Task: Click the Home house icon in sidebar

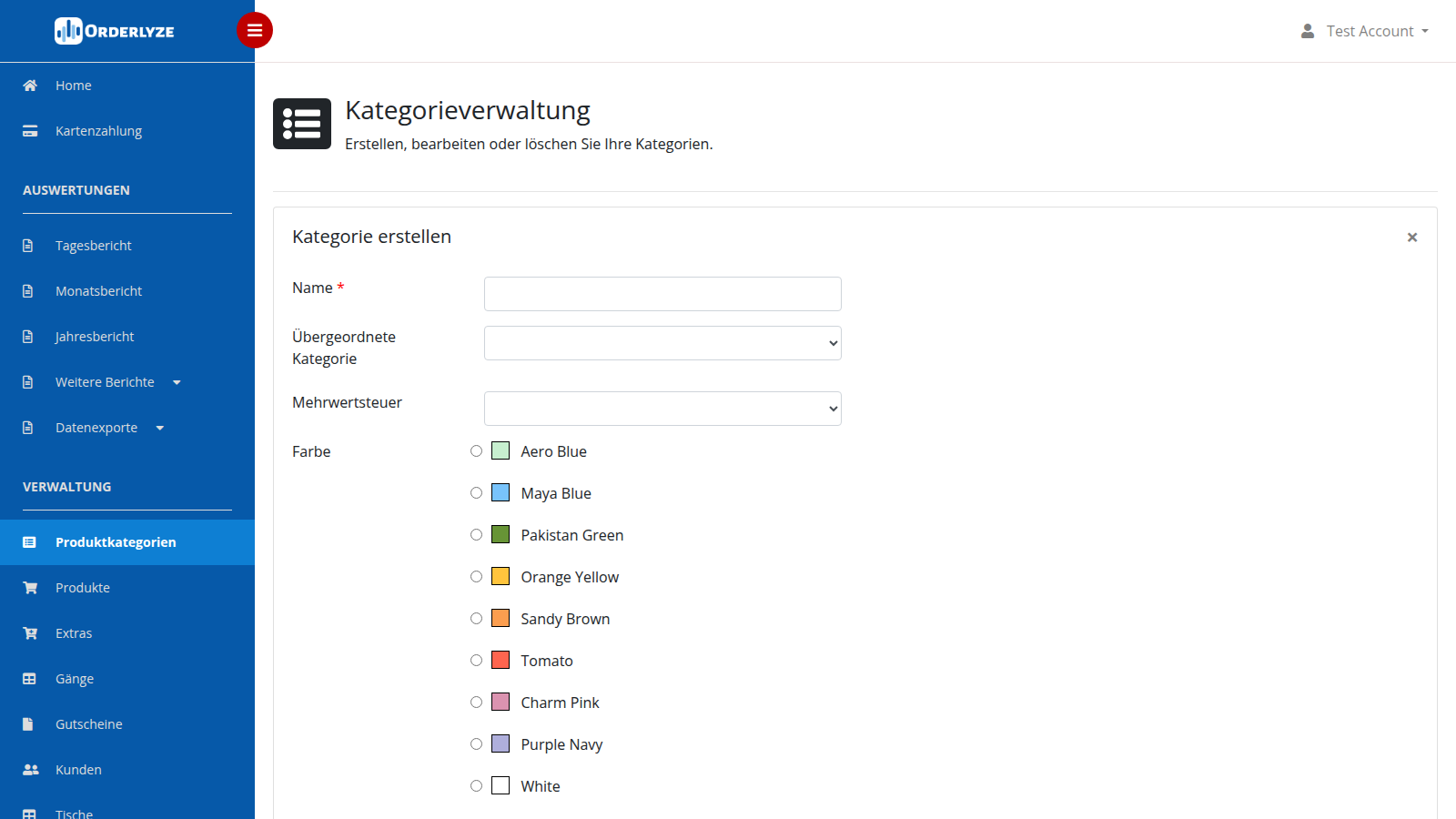Action: coord(30,86)
